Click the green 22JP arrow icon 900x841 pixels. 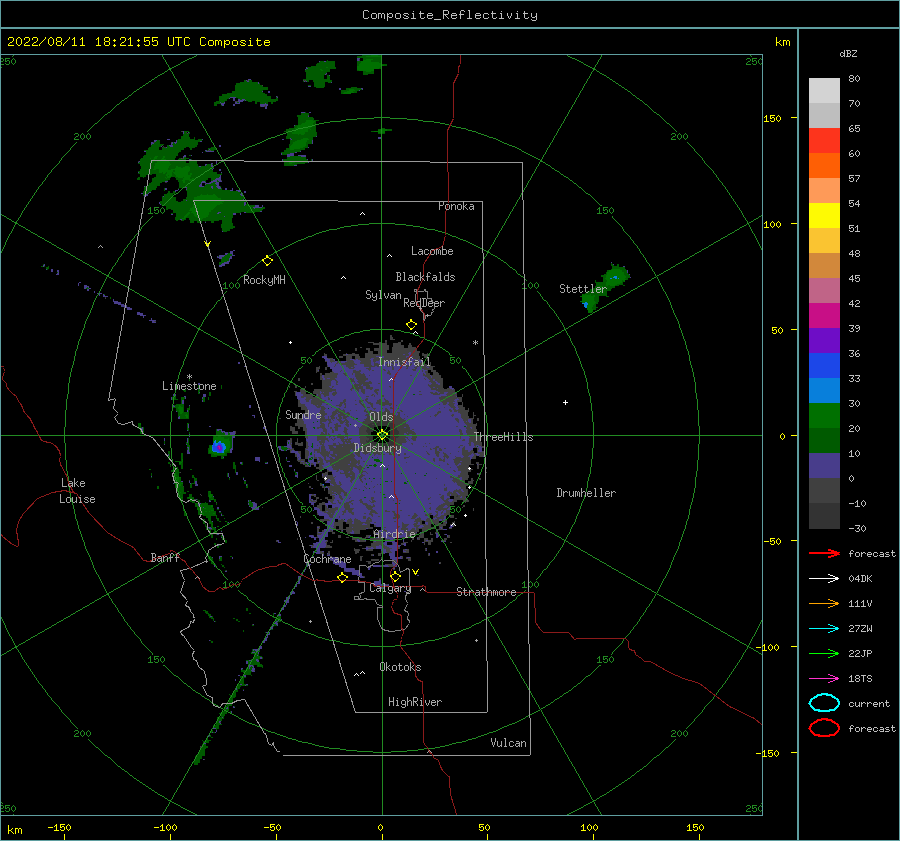point(824,653)
